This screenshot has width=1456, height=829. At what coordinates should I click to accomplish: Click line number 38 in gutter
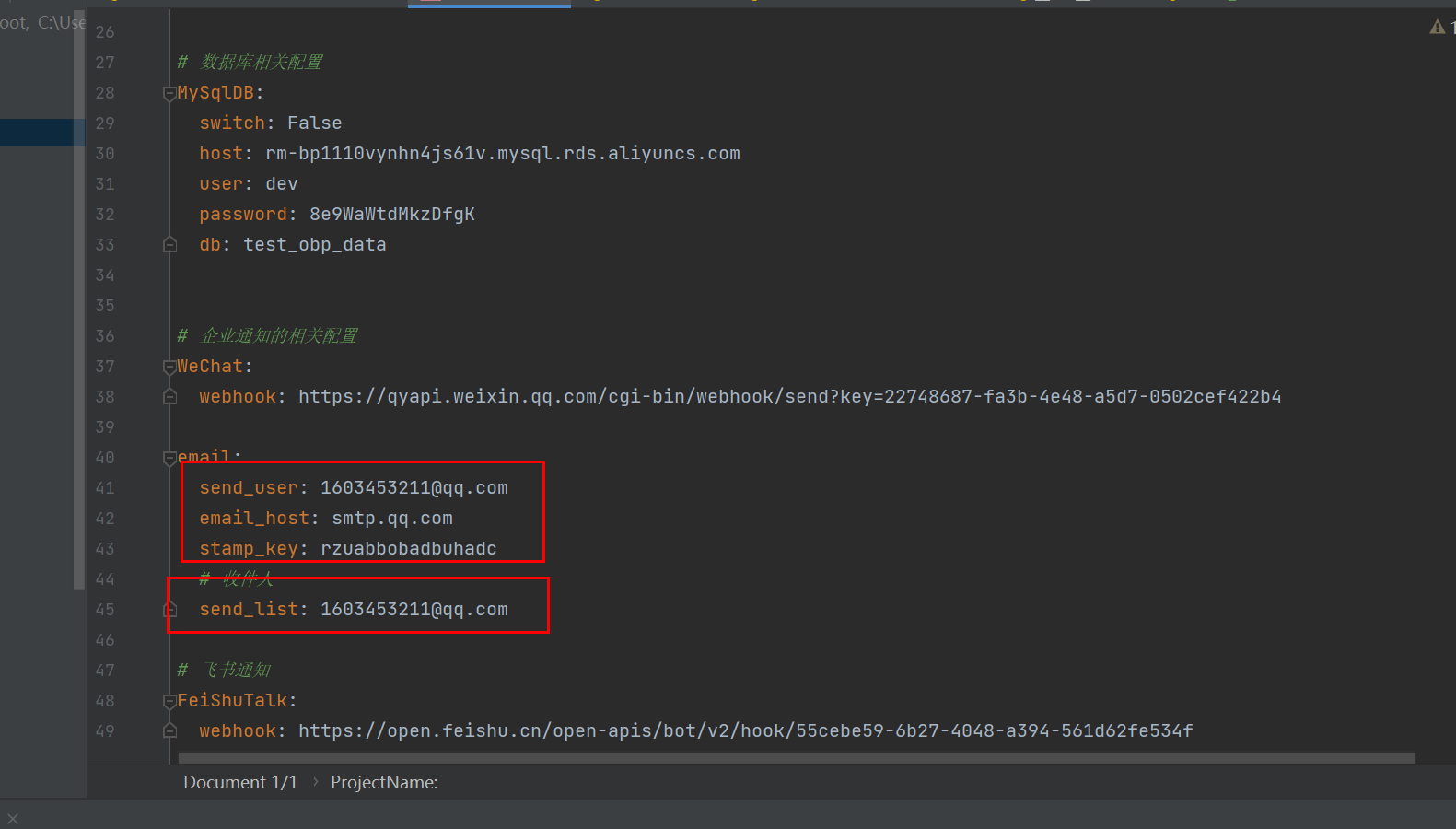point(105,397)
